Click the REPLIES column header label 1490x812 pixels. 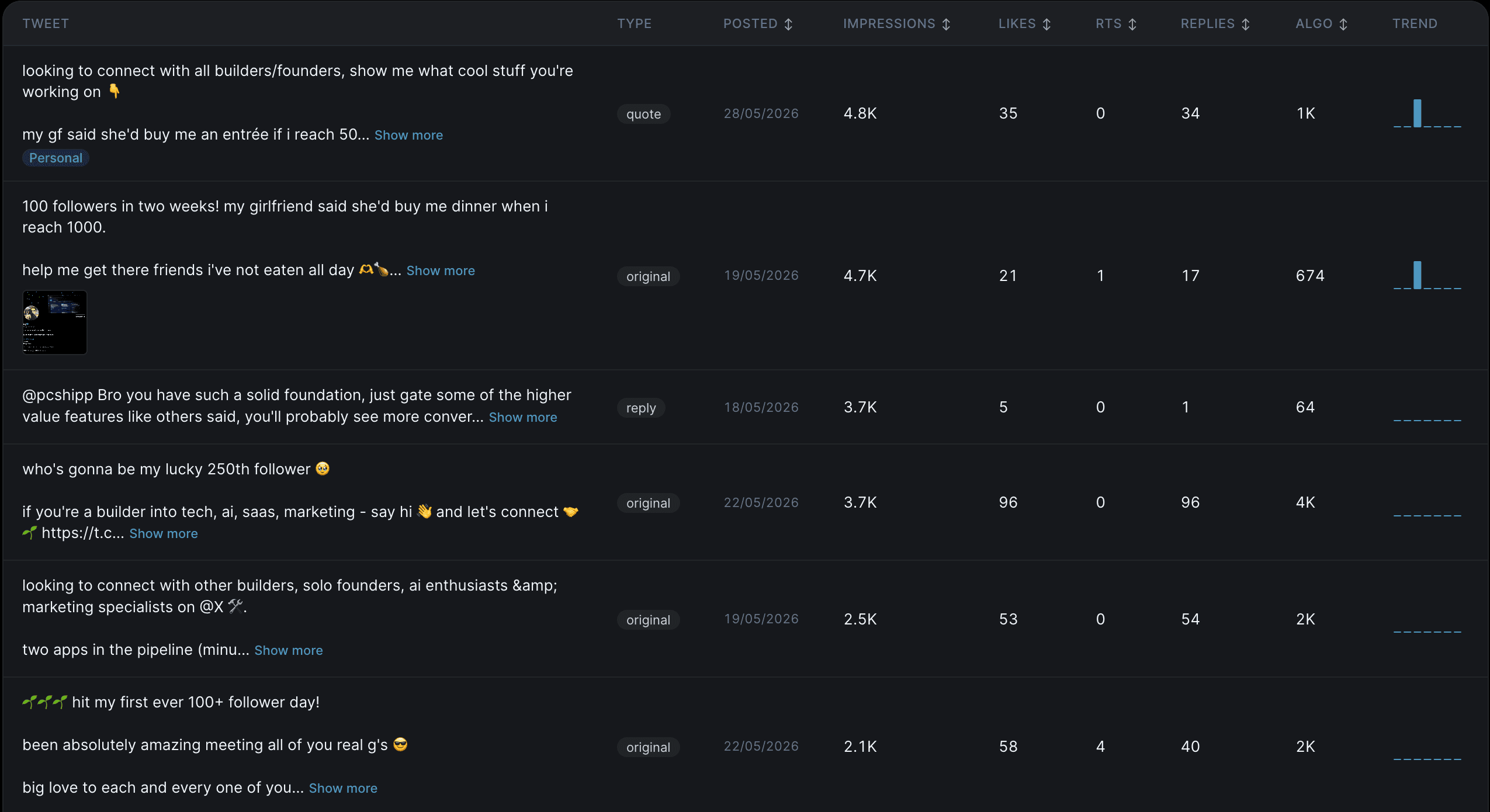[x=1207, y=24]
